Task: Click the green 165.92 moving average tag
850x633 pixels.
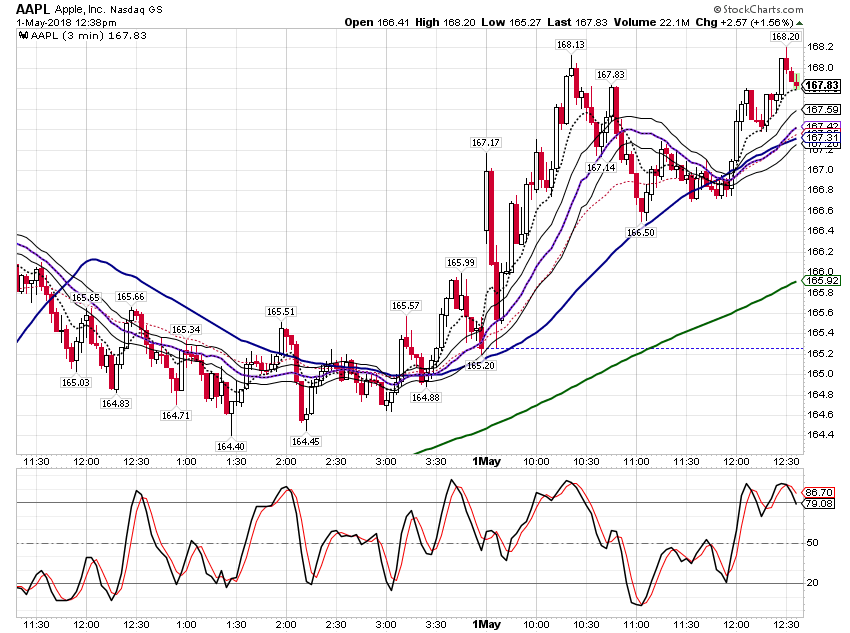Action: pyautogui.click(x=822, y=281)
